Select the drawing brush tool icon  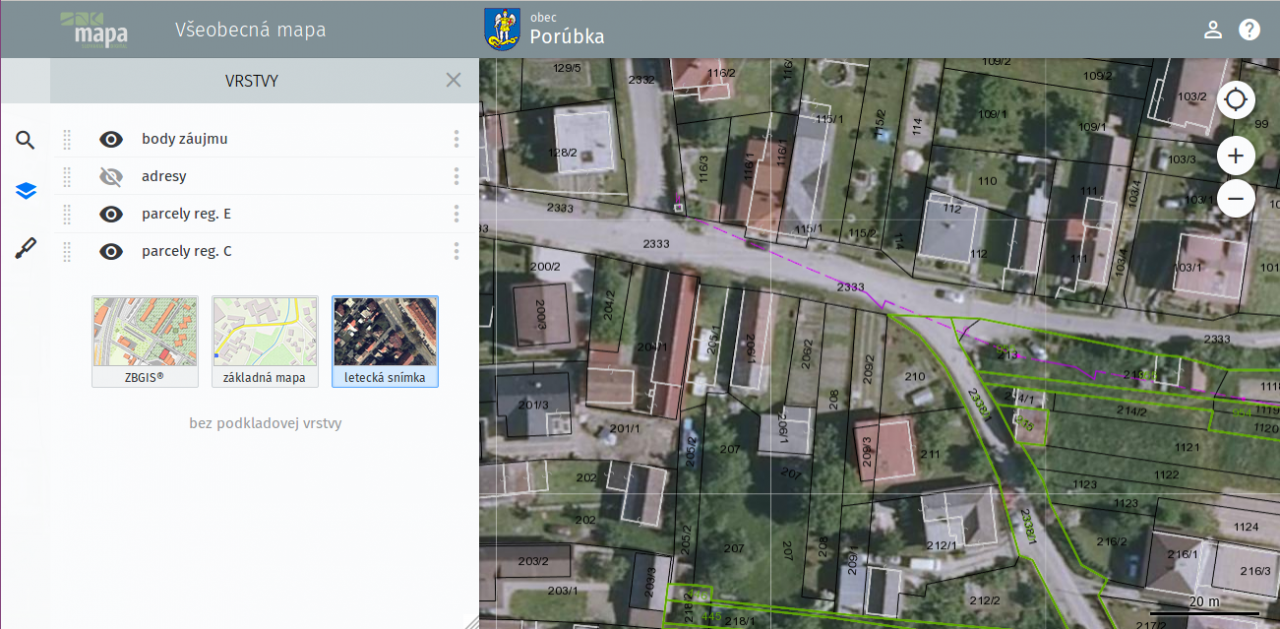(25, 249)
